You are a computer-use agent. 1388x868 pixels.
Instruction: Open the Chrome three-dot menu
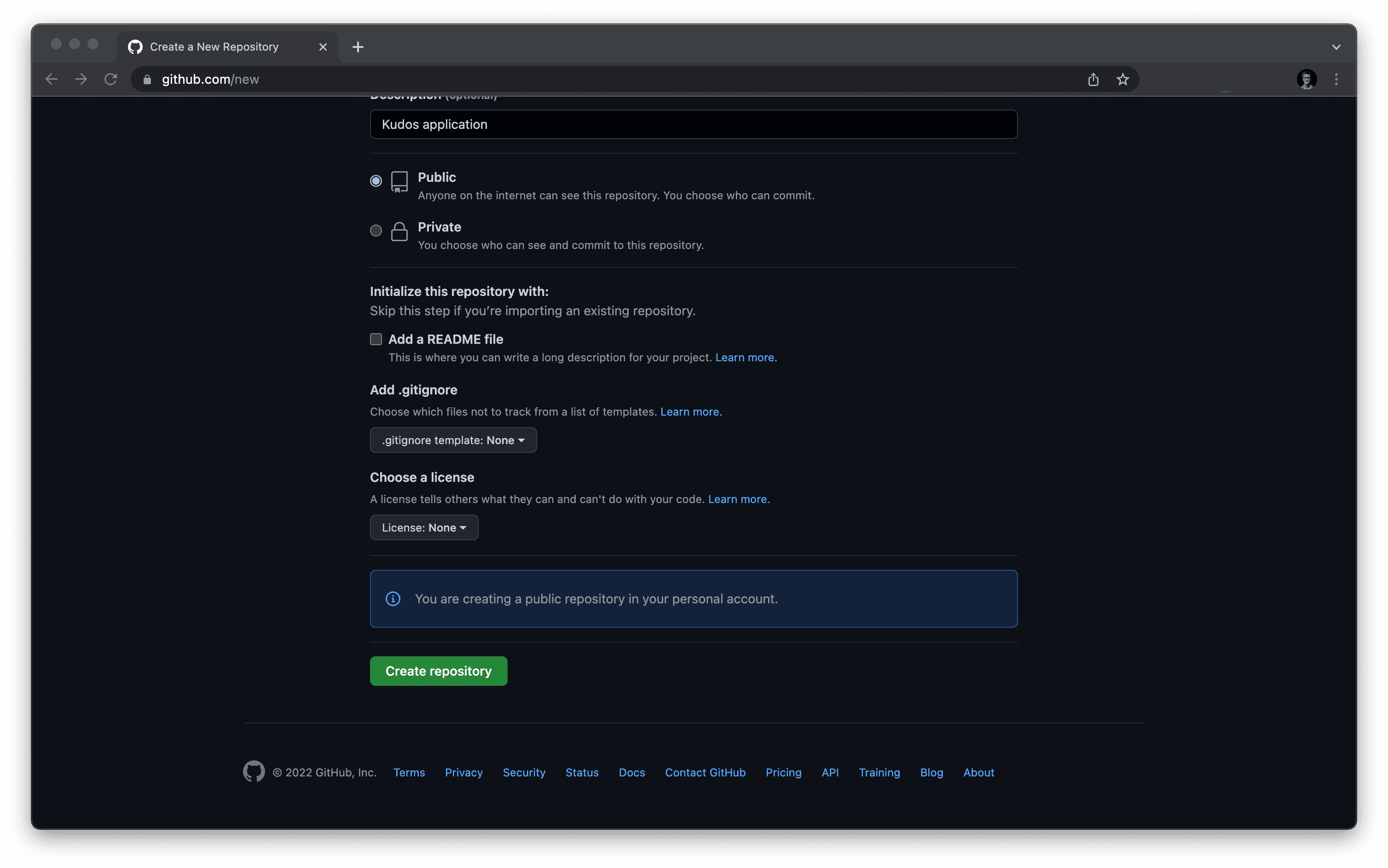click(1336, 79)
